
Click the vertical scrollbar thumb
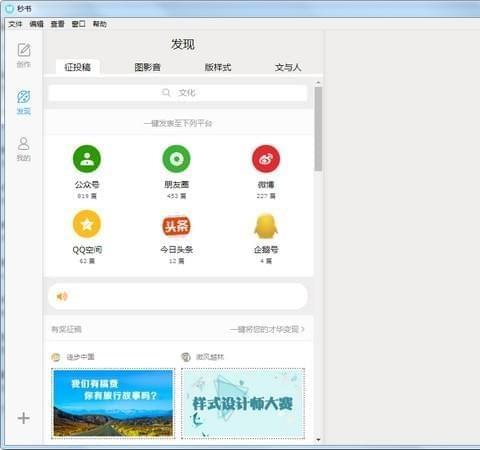318,129
